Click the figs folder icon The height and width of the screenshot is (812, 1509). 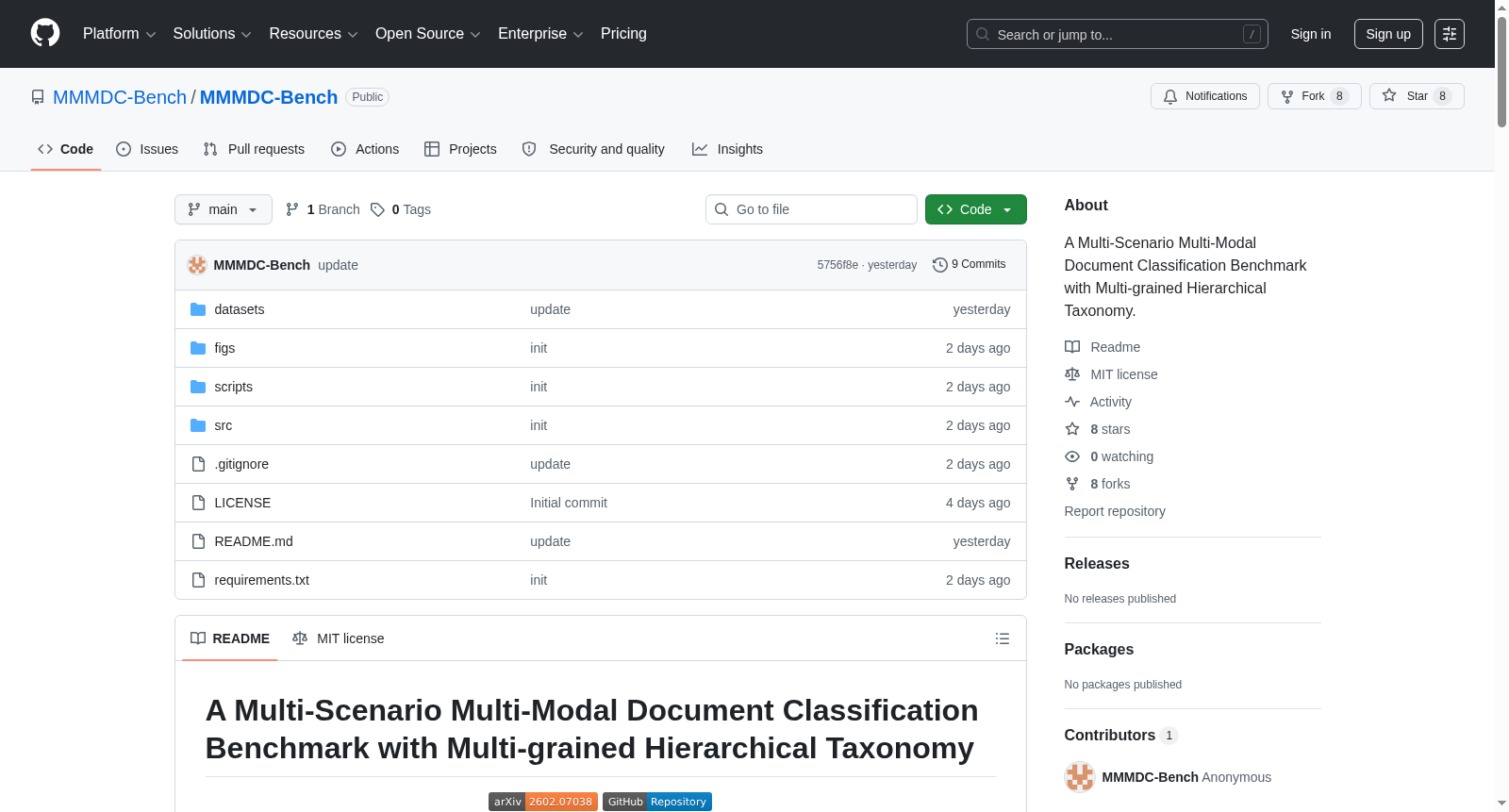(x=198, y=348)
